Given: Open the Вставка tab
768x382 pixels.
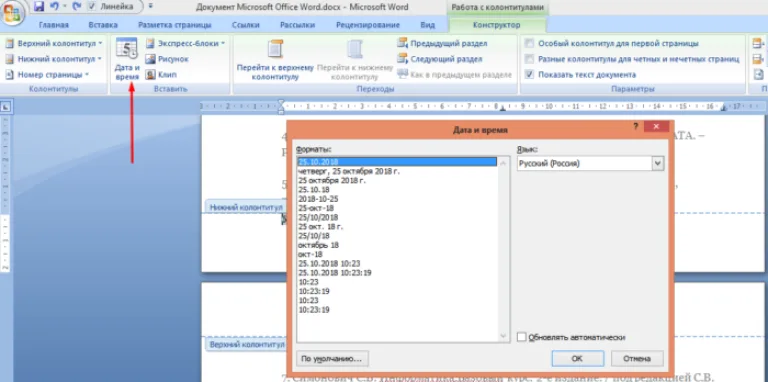Looking at the screenshot, I should 103,25.
